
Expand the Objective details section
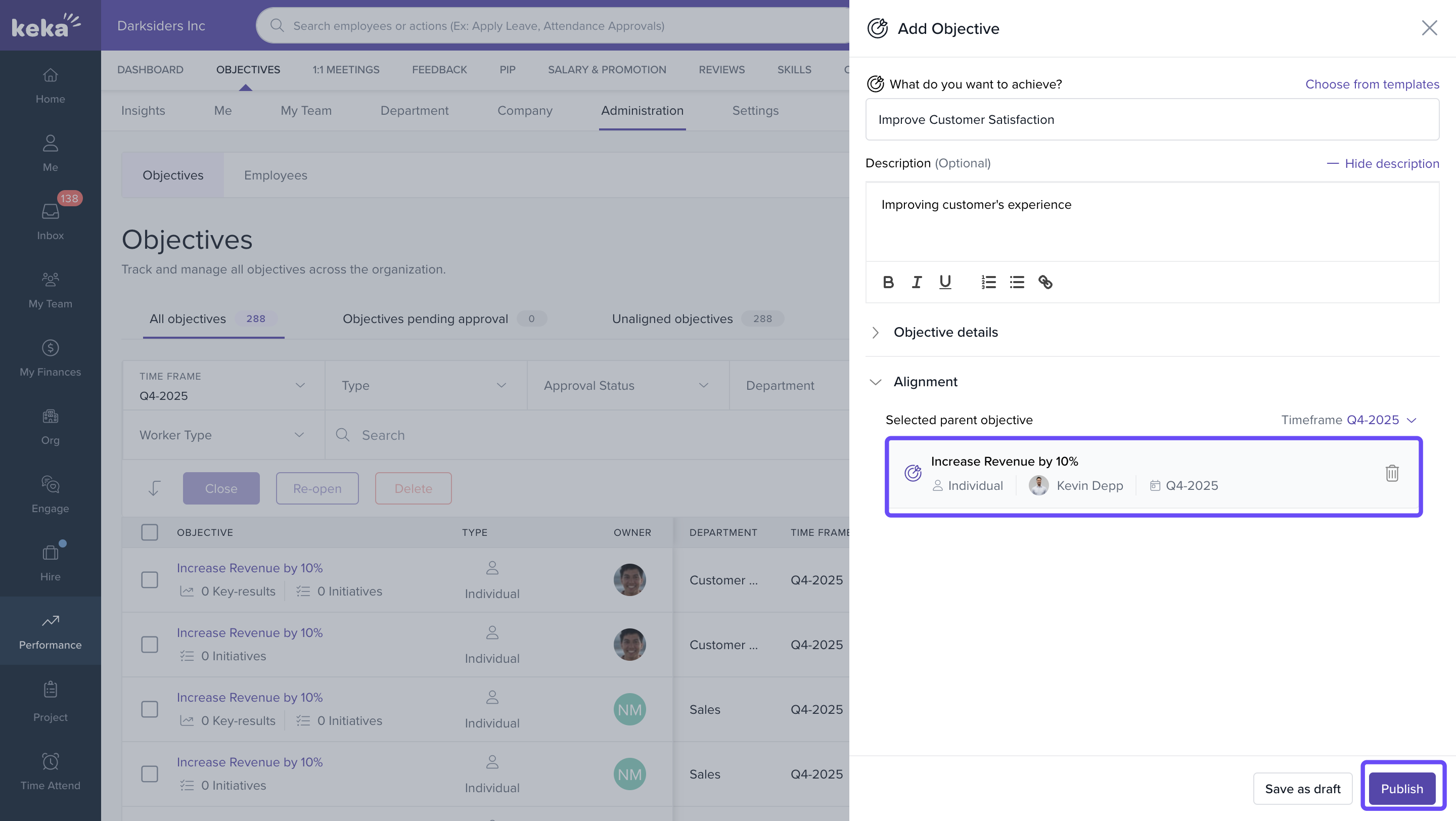click(945, 332)
